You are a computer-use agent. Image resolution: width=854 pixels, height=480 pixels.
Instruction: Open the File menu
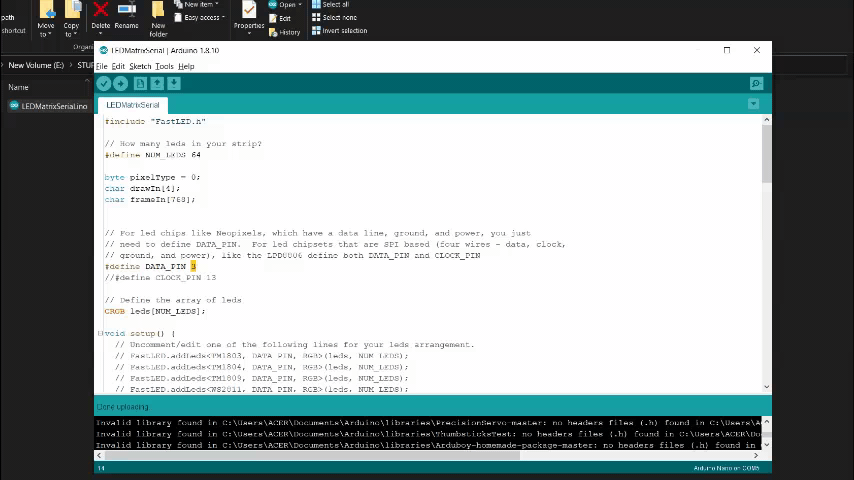[101, 66]
